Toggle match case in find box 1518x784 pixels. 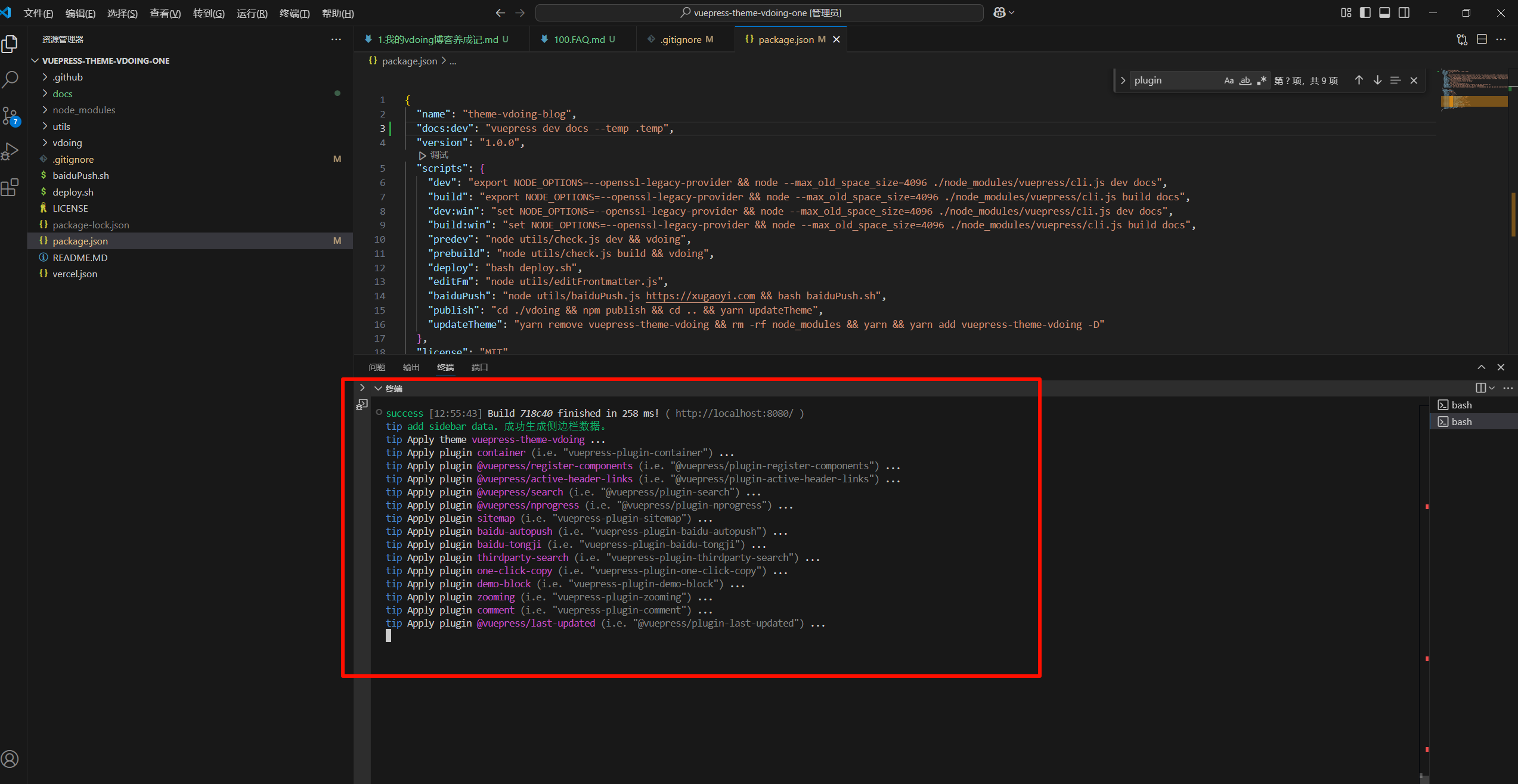(x=1229, y=80)
